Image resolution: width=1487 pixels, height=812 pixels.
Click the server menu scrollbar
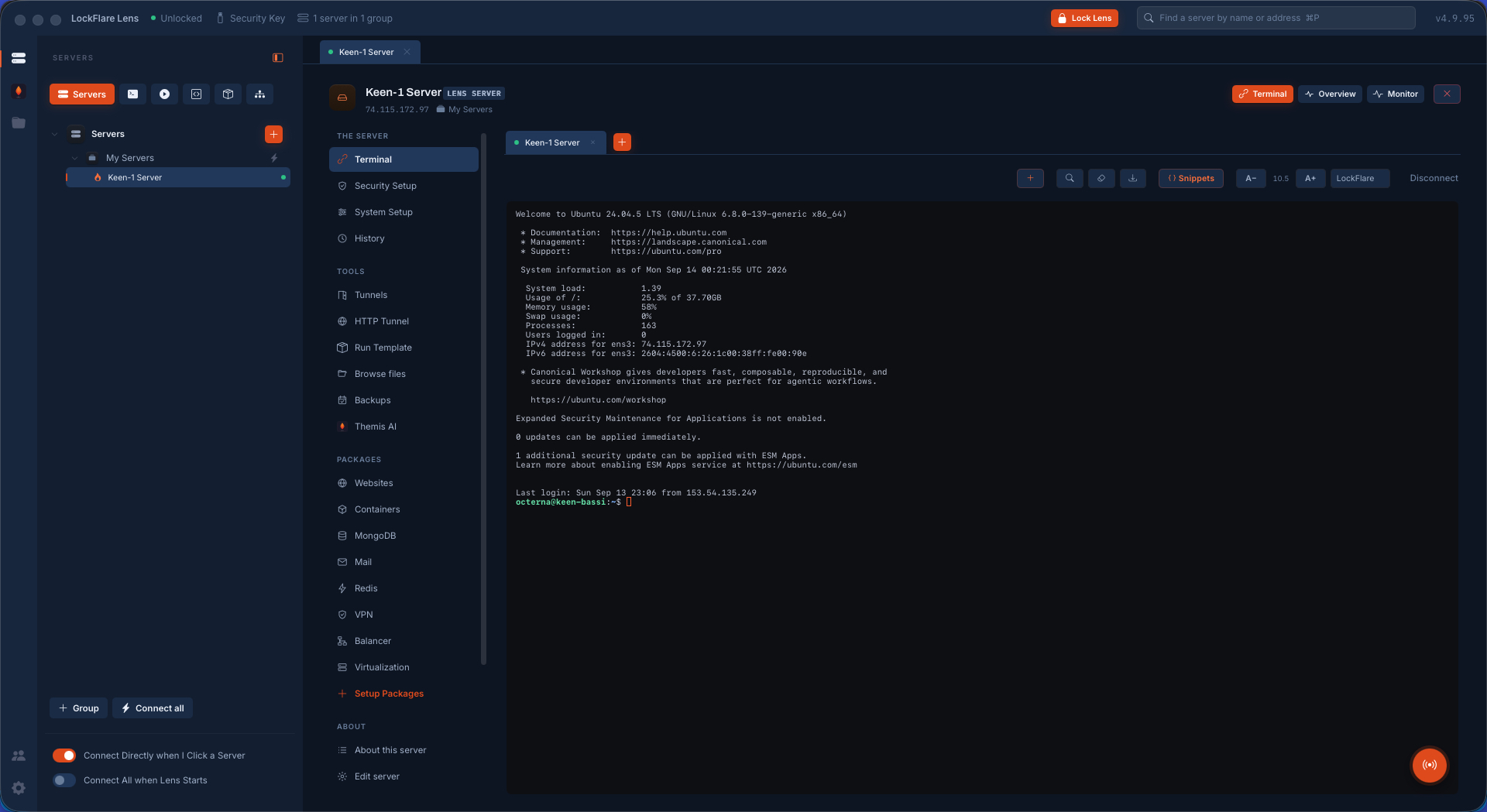point(484,399)
